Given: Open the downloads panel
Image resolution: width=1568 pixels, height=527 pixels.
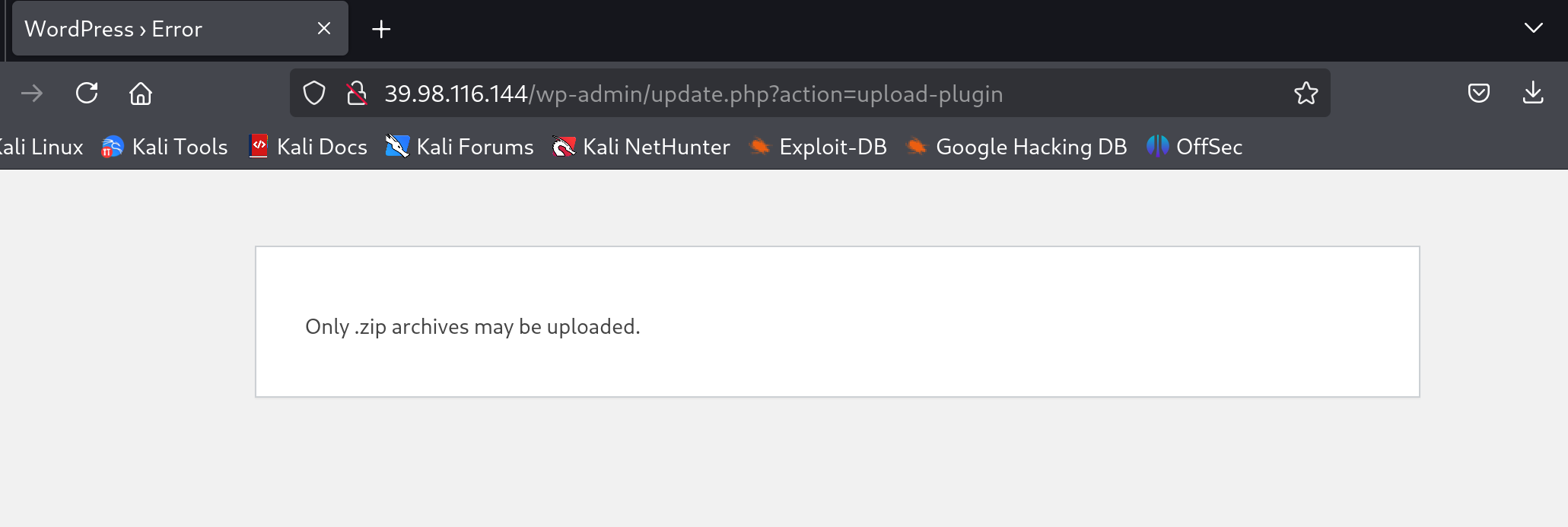Looking at the screenshot, I should tap(1533, 94).
